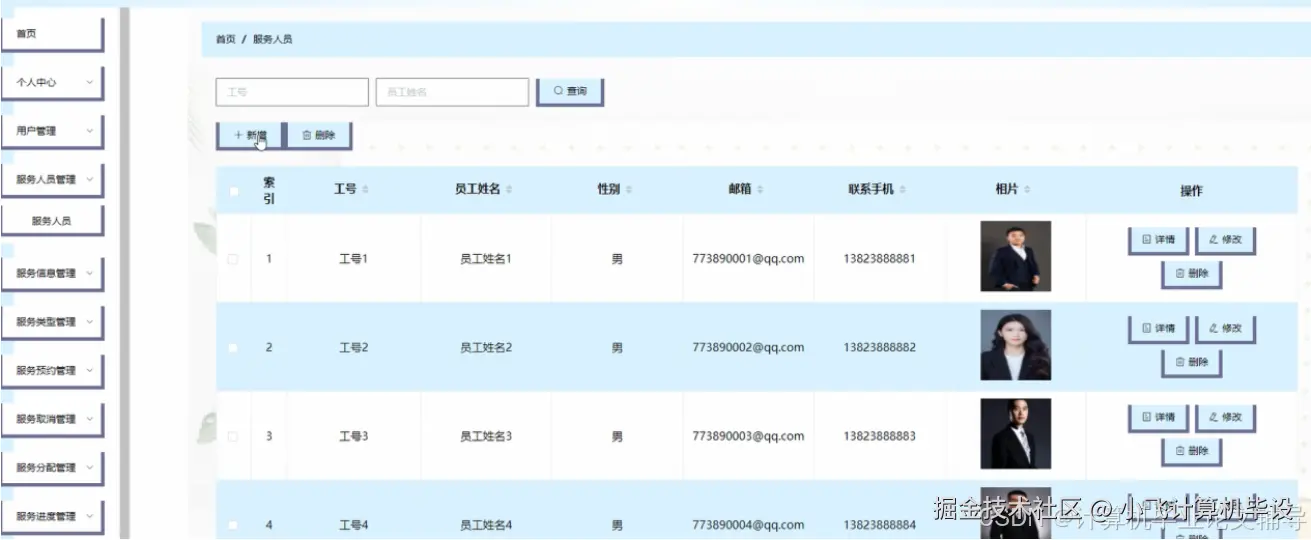Click the 员工姓名2 cell
This screenshot has height=540, width=1311.
click(x=486, y=348)
